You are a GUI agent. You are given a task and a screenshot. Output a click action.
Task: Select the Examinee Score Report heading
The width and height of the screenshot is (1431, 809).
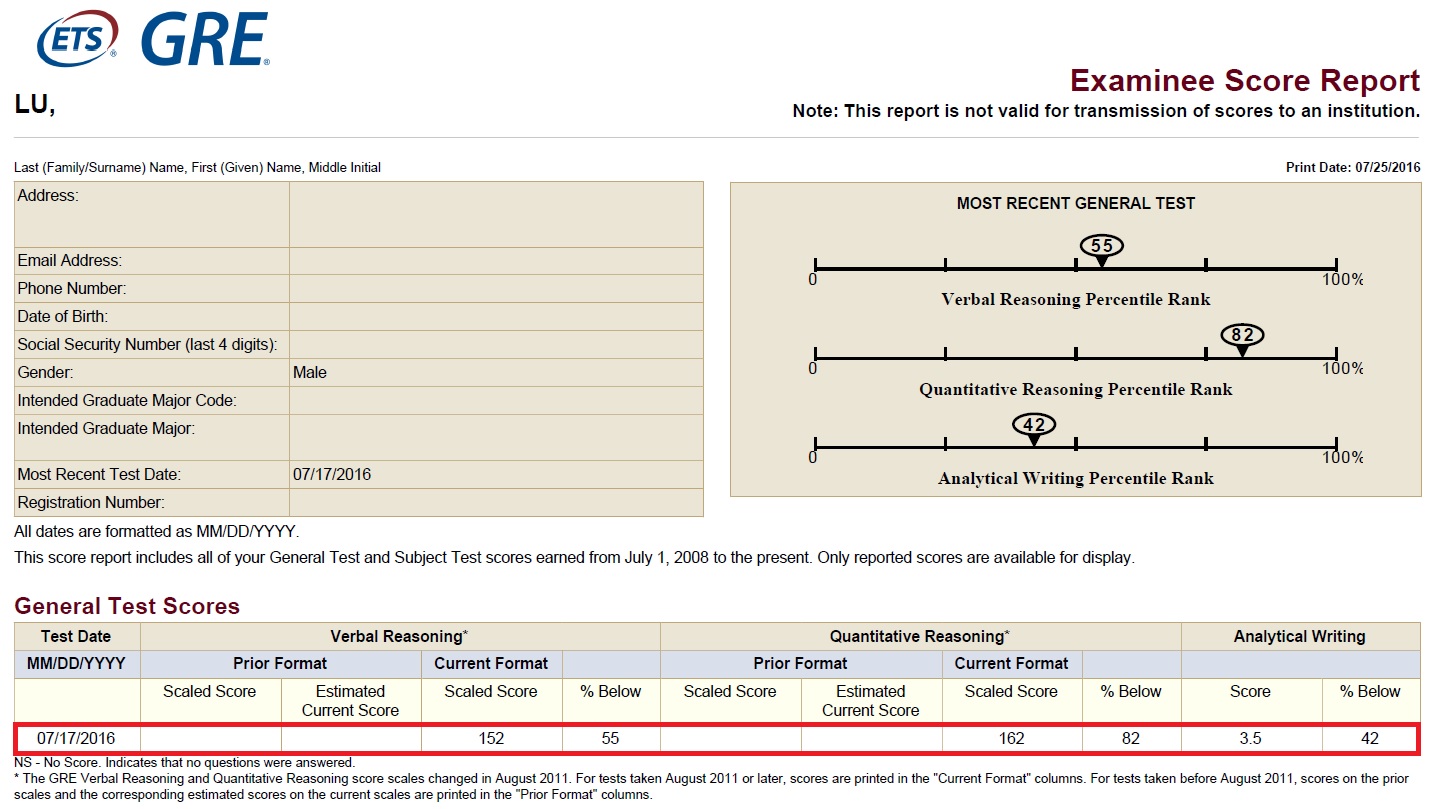(1245, 81)
